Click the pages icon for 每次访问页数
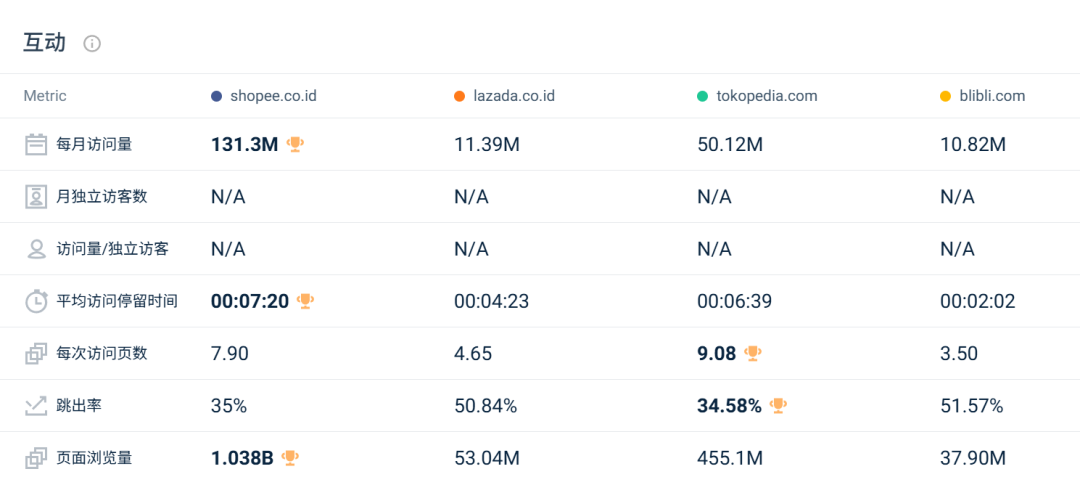Image resolution: width=1080 pixels, height=477 pixels. coord(36,353)
